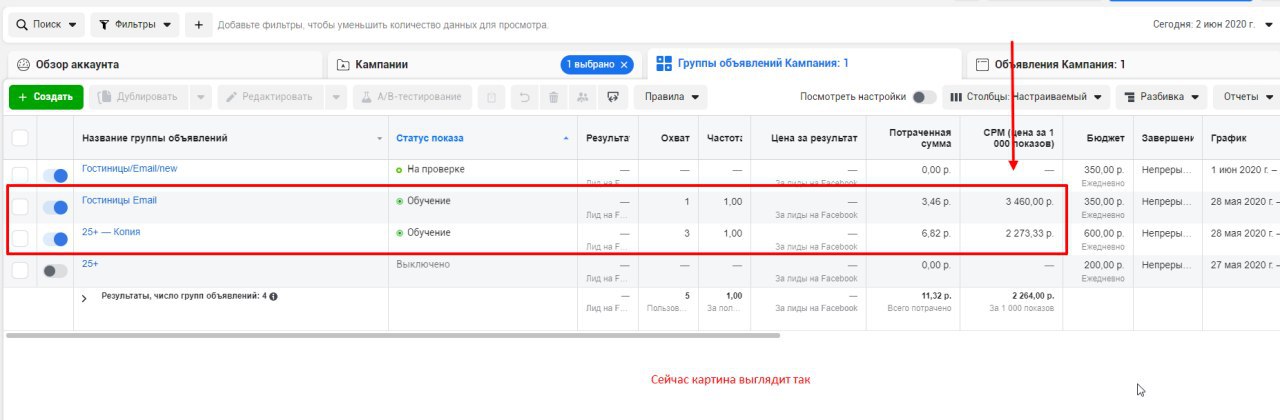Click the Бюджет column header
1280x420 pixels.
(1098, 138)
